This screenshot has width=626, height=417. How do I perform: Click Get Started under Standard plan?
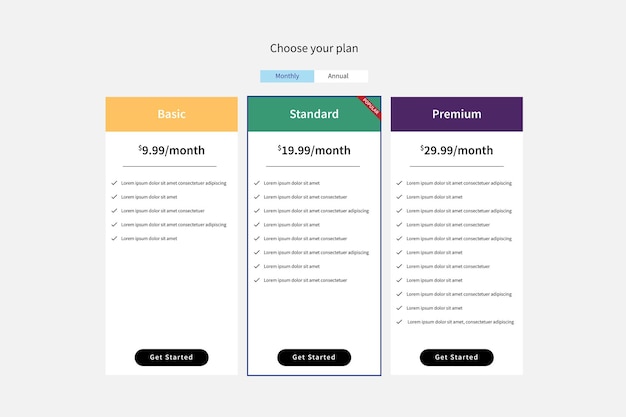[x=314, y=357]
